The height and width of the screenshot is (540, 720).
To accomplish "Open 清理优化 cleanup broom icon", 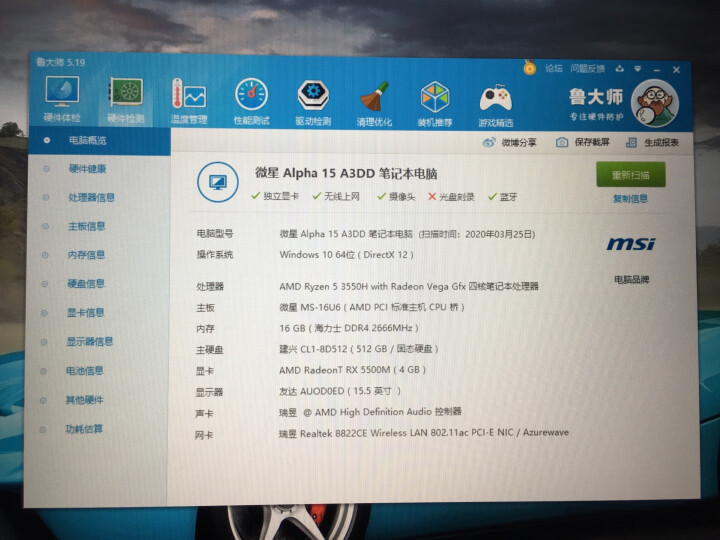I will (x=374, y=103).
